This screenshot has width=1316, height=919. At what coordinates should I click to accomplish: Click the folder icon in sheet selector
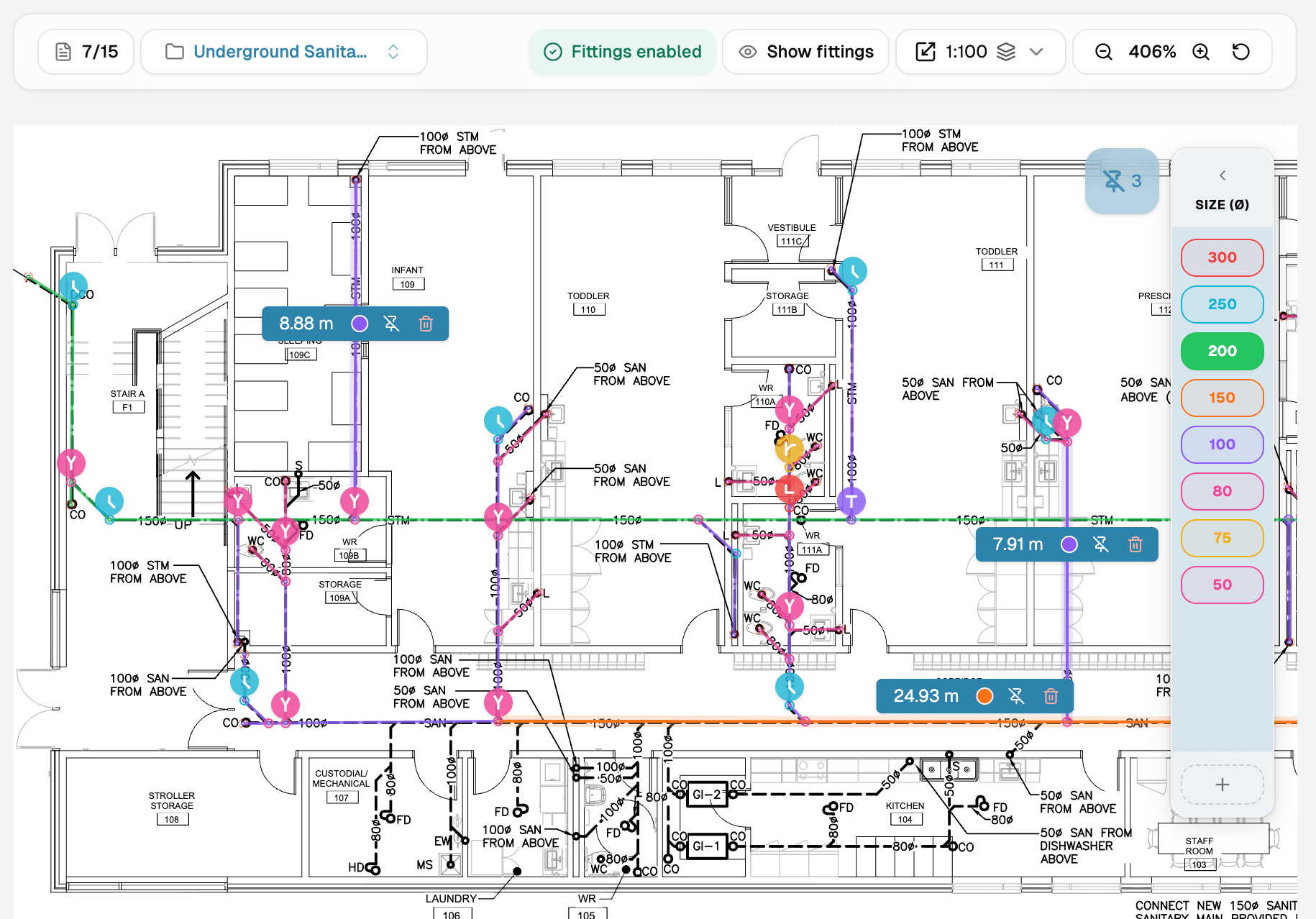[x=173, y=51]
